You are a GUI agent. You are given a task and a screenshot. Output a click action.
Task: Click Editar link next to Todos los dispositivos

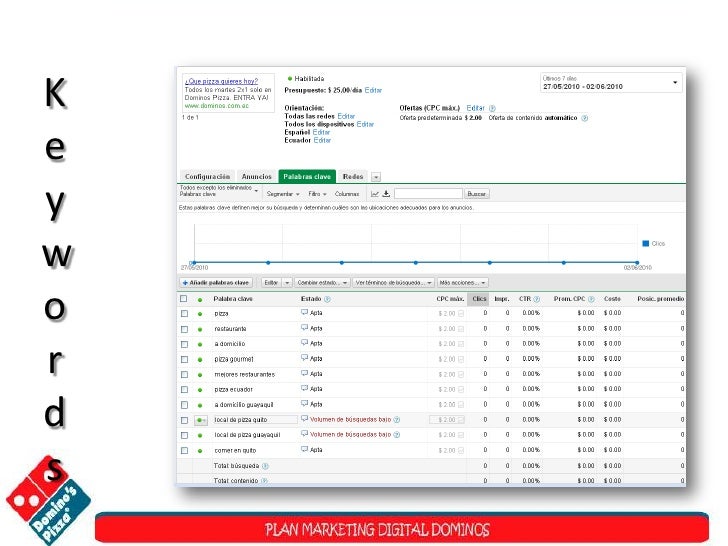(x=365, y=124)
